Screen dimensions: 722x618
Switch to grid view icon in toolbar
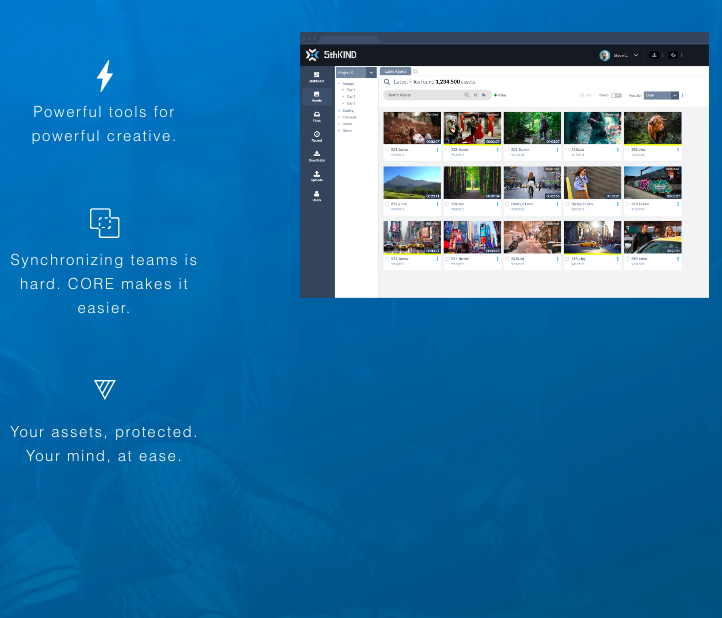pyautogui.click(x=582, y=95)
